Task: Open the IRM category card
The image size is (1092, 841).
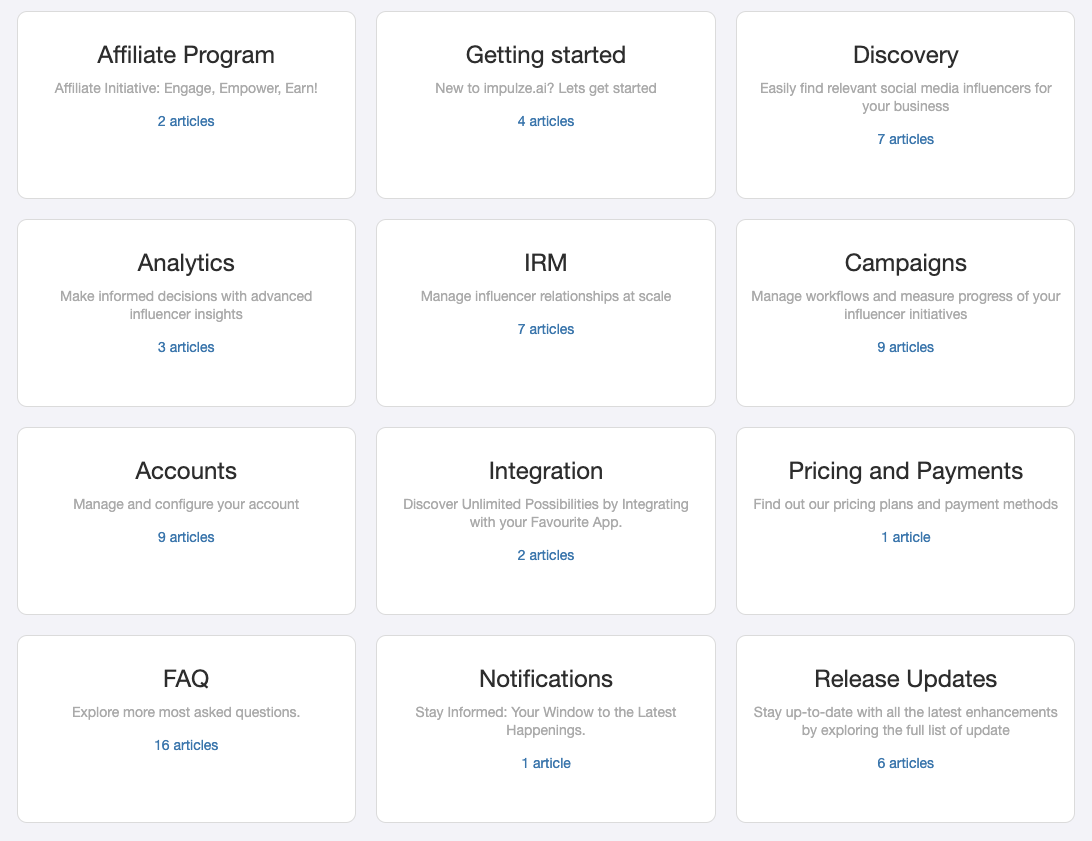Action: pyautogui.click(x=545, y=263)
